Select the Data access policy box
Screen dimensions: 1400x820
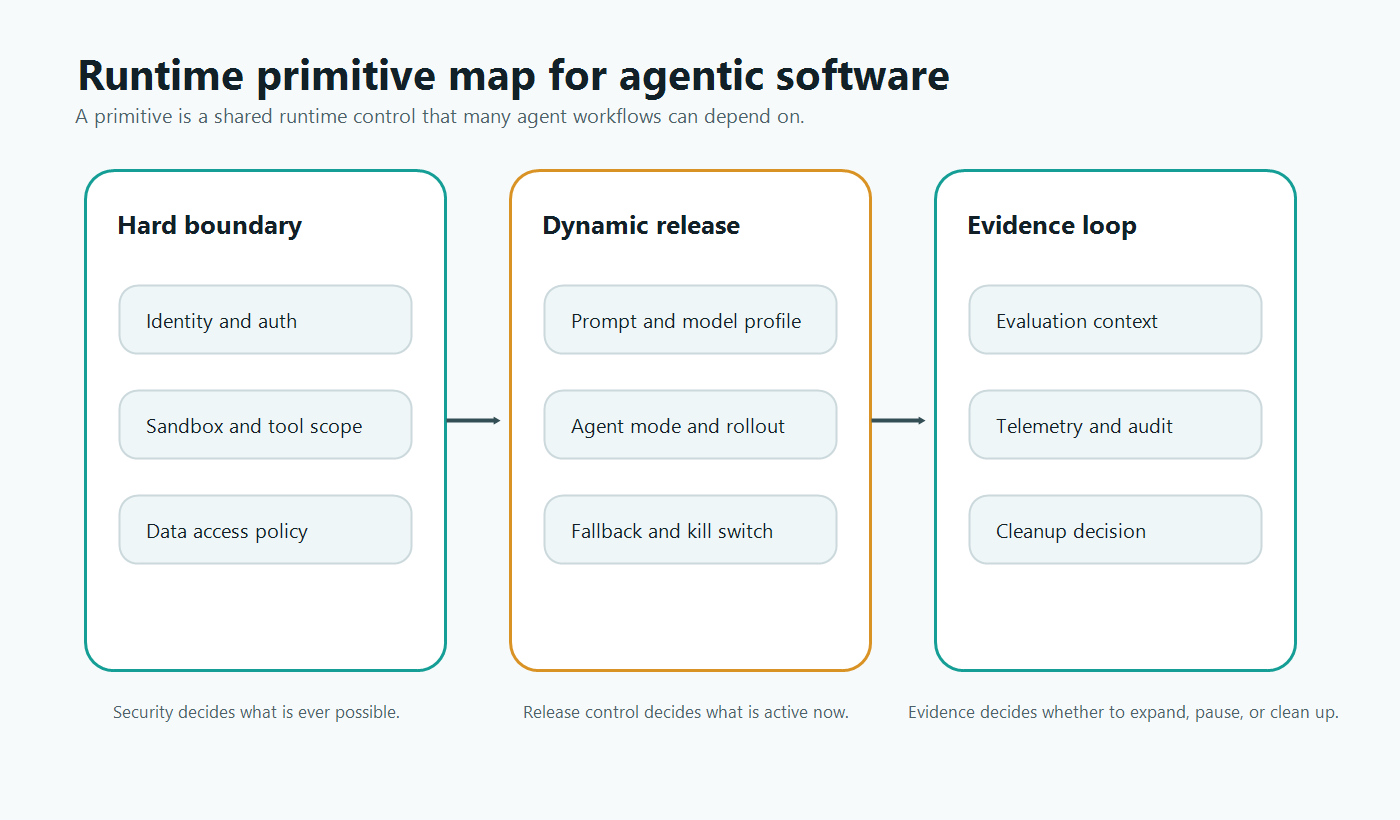point(265,530)
